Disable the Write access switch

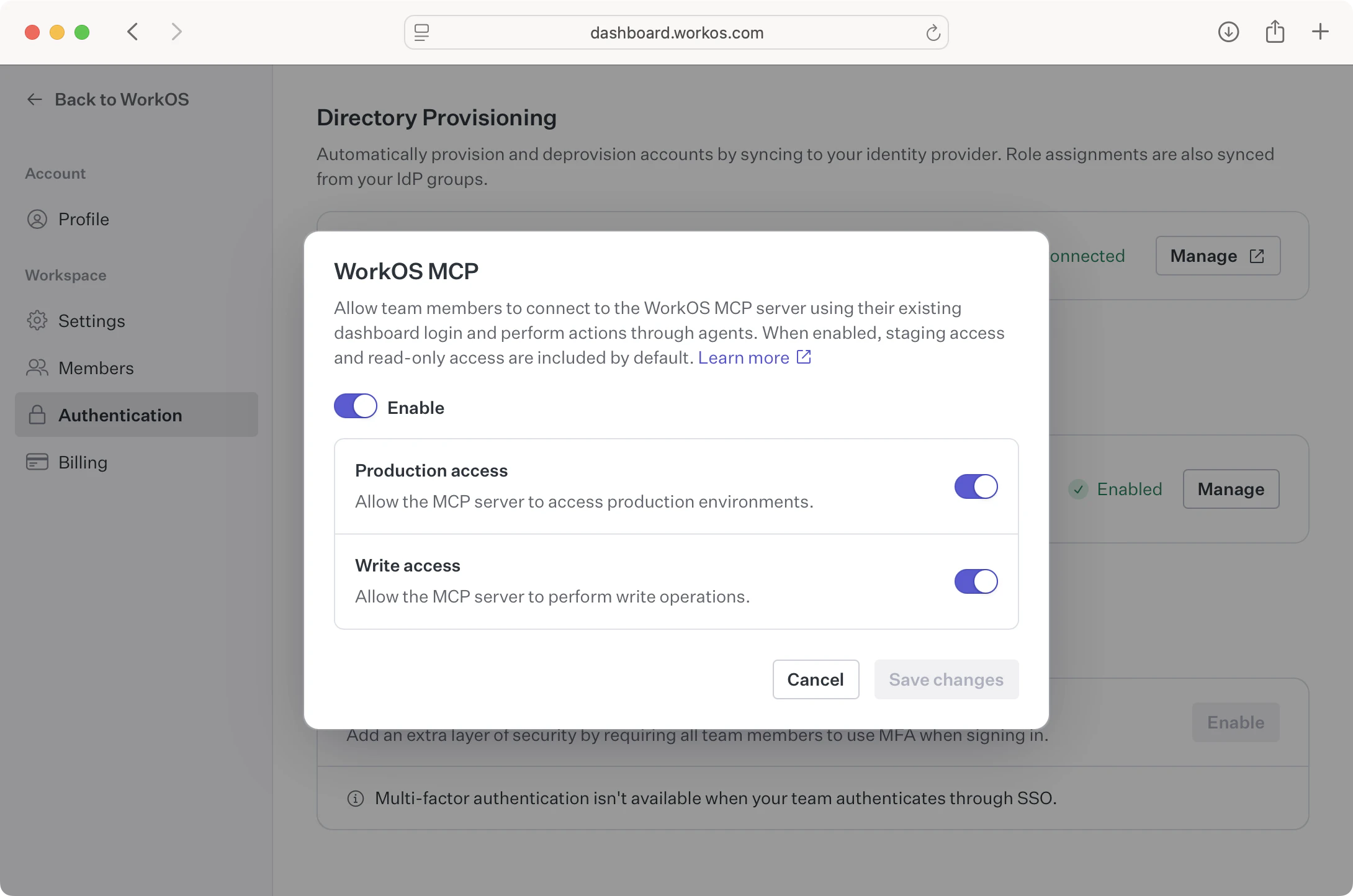pyautogui.click(x=976, y=581)
